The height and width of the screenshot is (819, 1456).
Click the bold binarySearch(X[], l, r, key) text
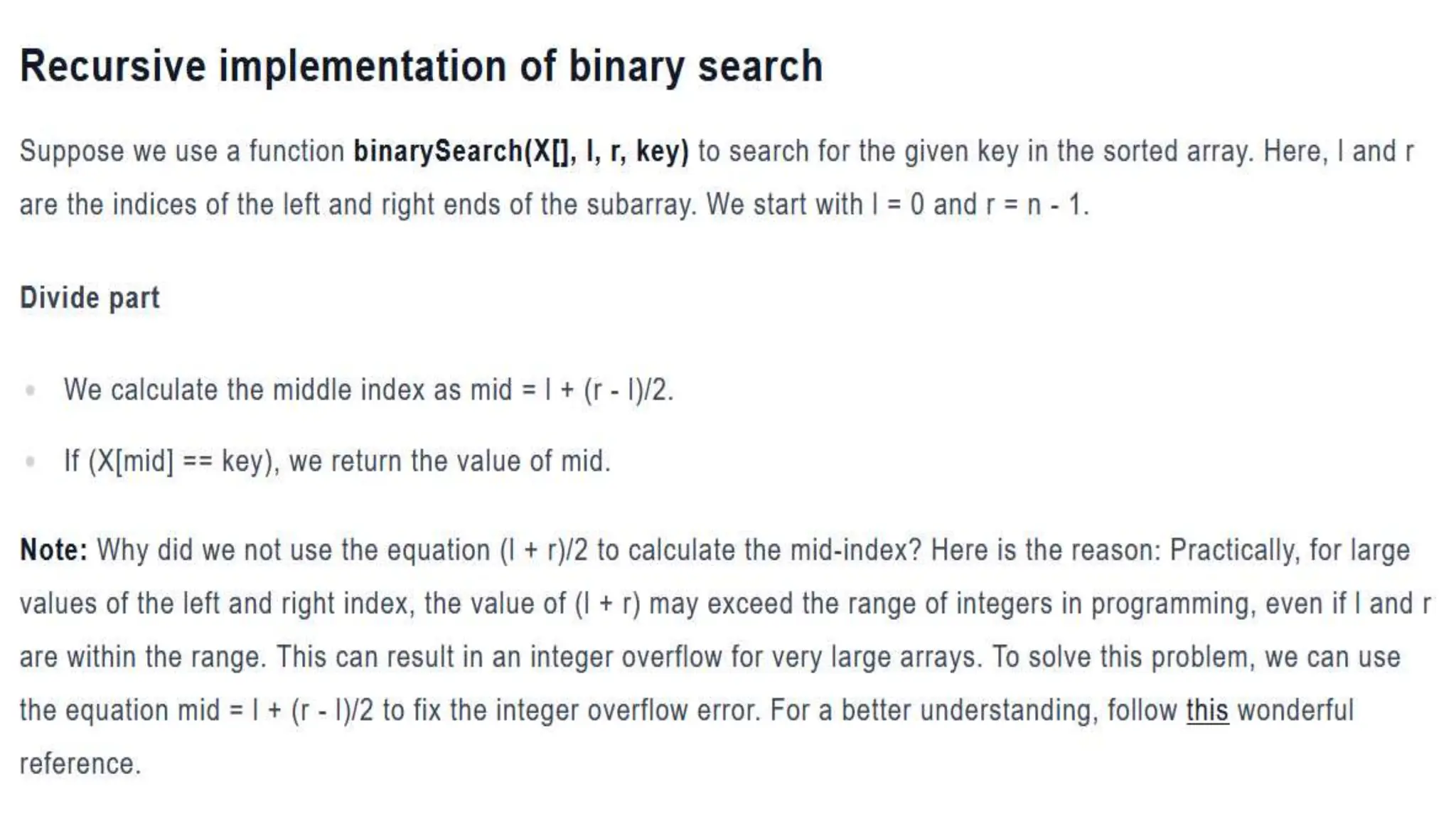521,151
